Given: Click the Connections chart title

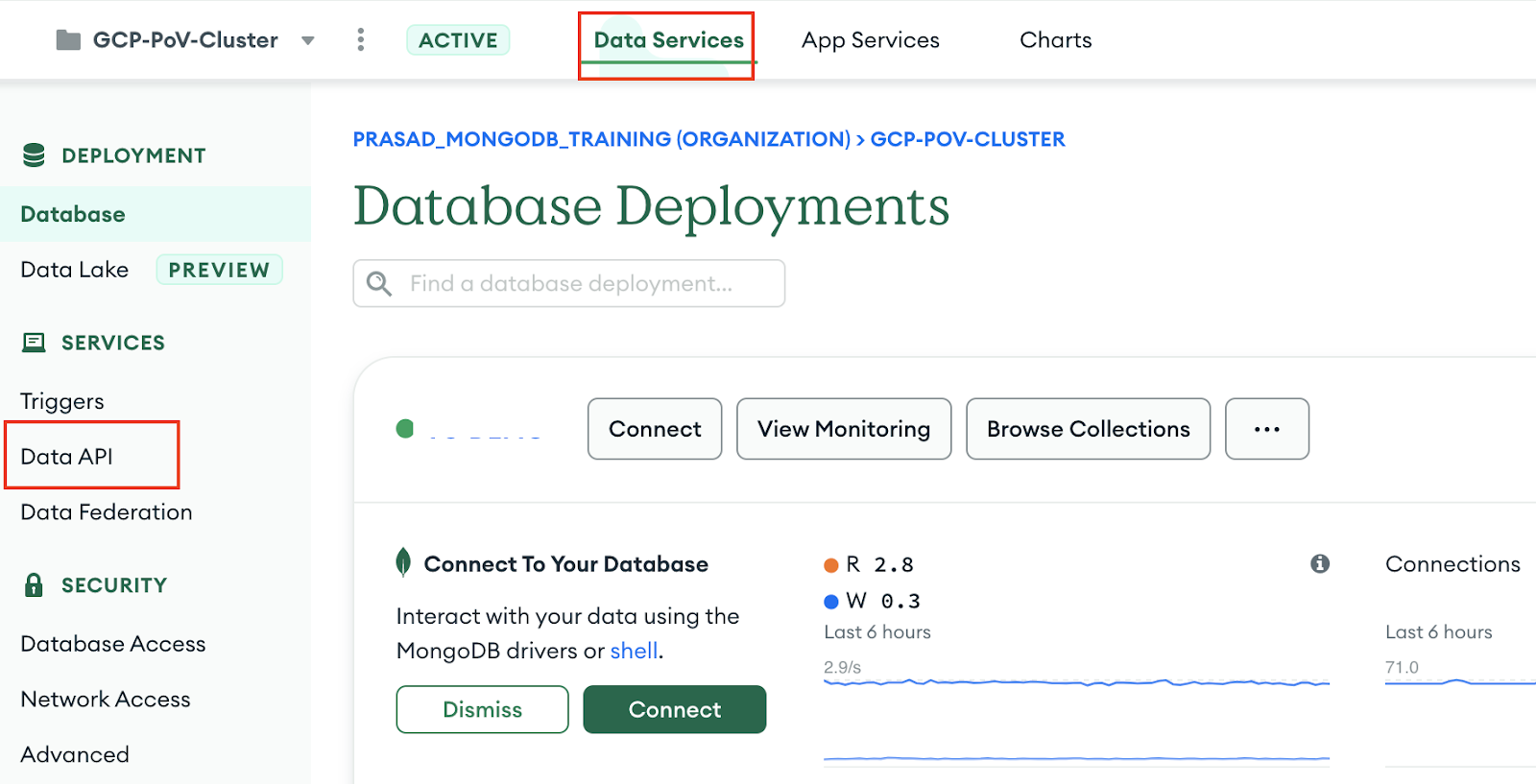Looking at the screenshot, I should [1452, 564].
